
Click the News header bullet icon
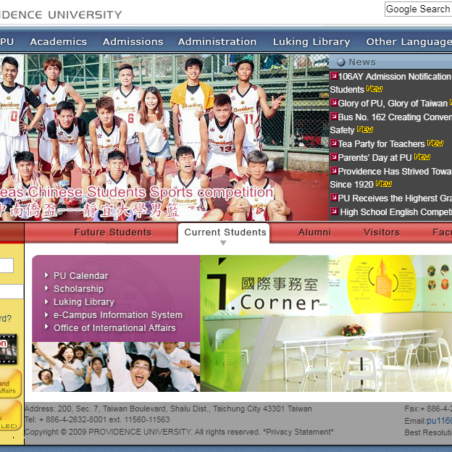341,62
